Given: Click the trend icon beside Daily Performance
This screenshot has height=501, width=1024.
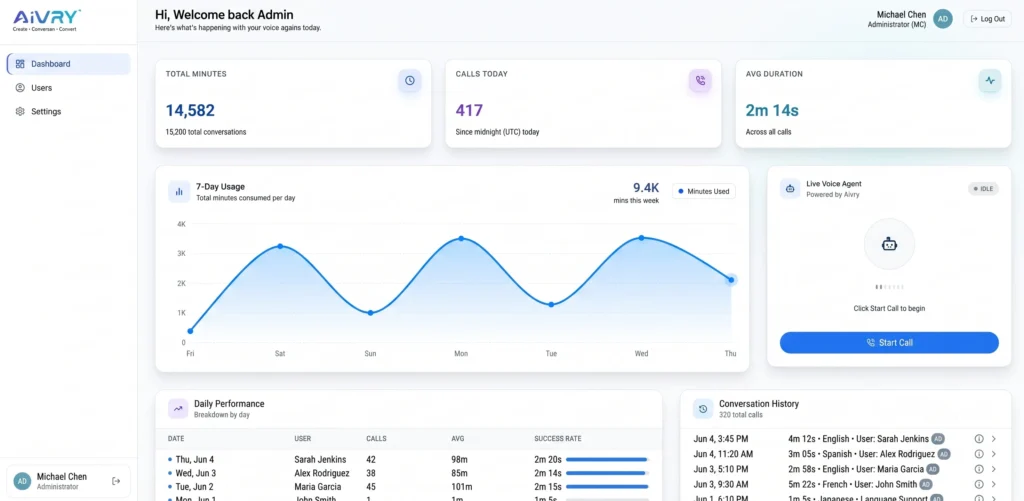Looking at the screenshot, I should tap(178, 408).
